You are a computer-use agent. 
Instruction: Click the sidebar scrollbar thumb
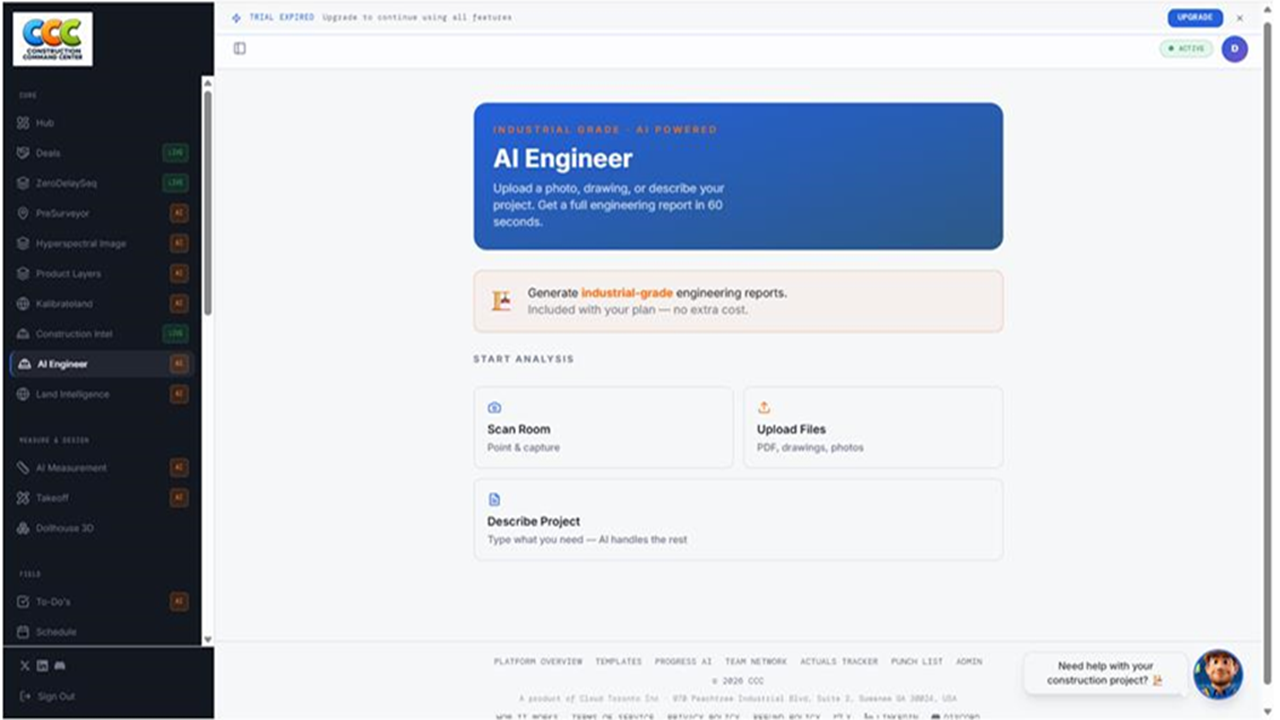click(208, 203)
